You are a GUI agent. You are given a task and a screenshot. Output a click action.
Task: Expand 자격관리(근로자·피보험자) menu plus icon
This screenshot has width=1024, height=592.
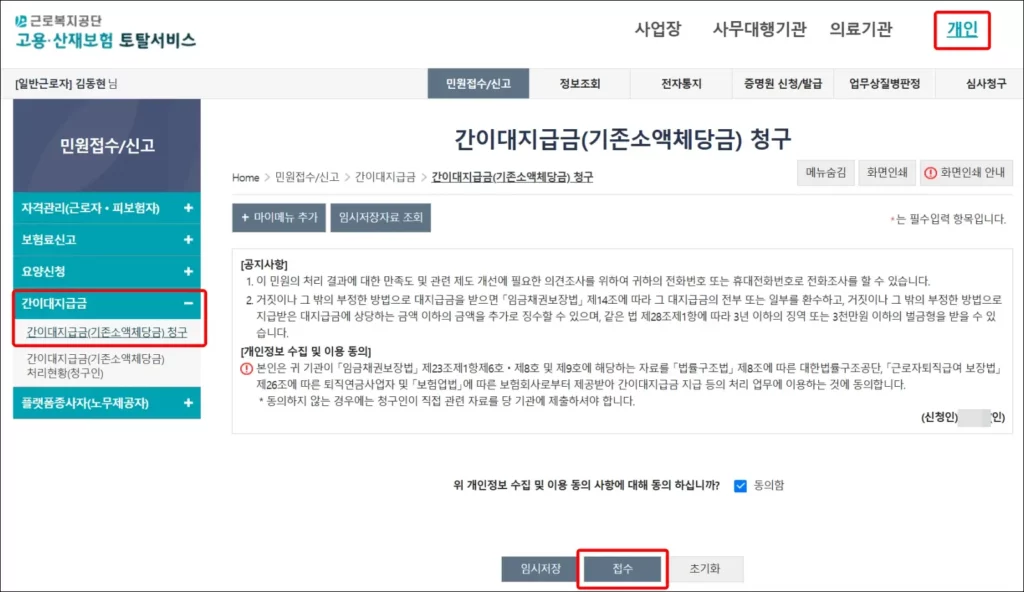click(x=188, y=208)
